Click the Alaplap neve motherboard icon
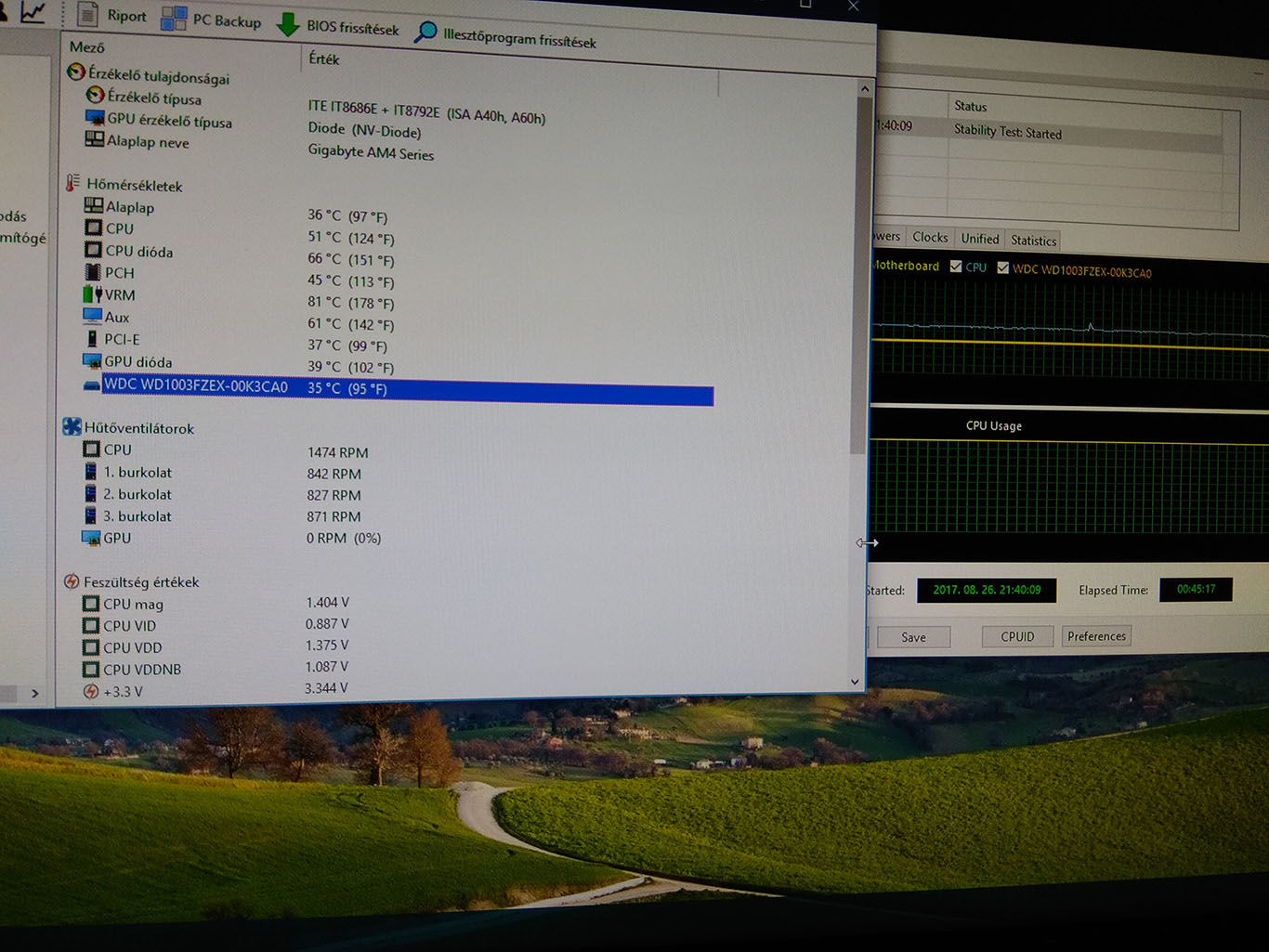 tap(94, 139)
